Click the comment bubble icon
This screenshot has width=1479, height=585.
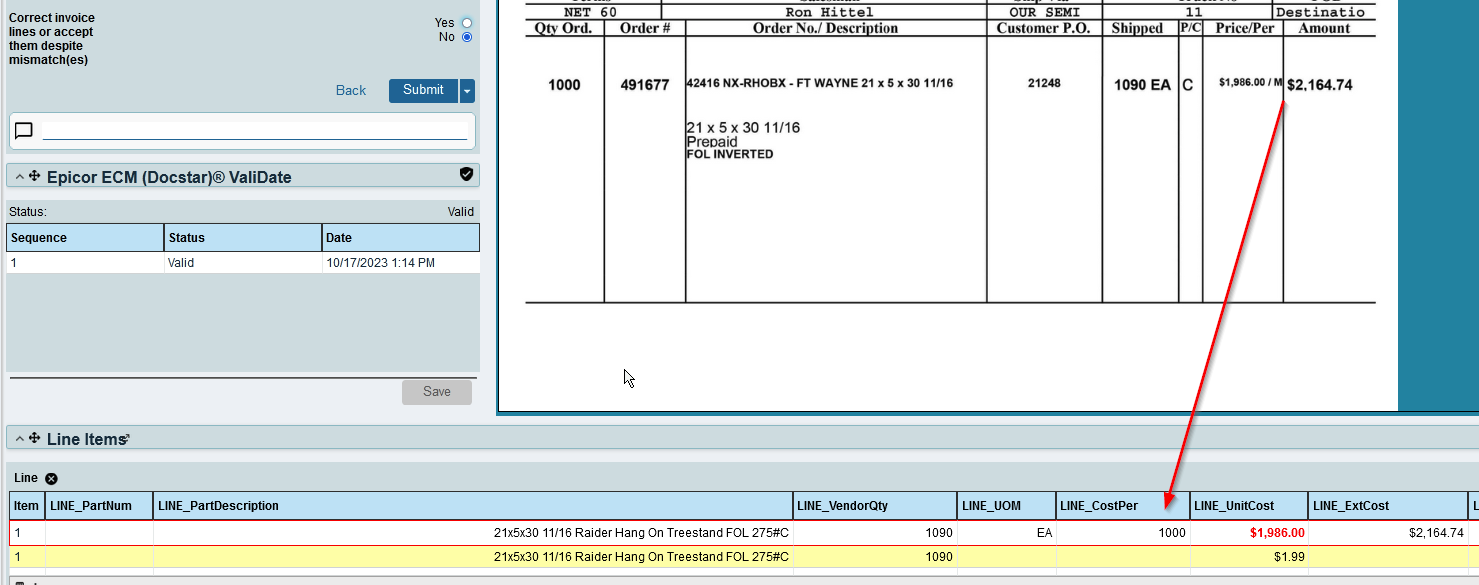pyautogui.click(x=24, y=129)
